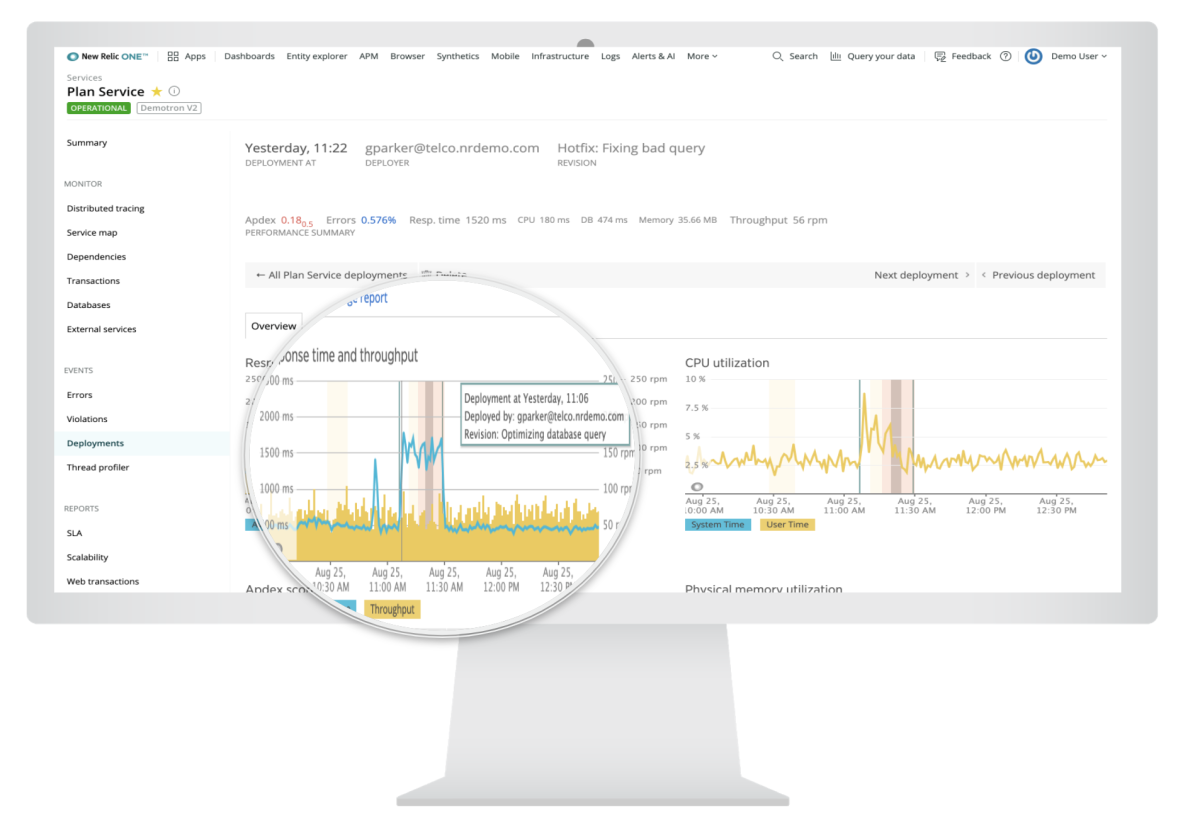Click the CPU utilization chart title
The height and width of the screenshot is (815, 1200).
727,363
